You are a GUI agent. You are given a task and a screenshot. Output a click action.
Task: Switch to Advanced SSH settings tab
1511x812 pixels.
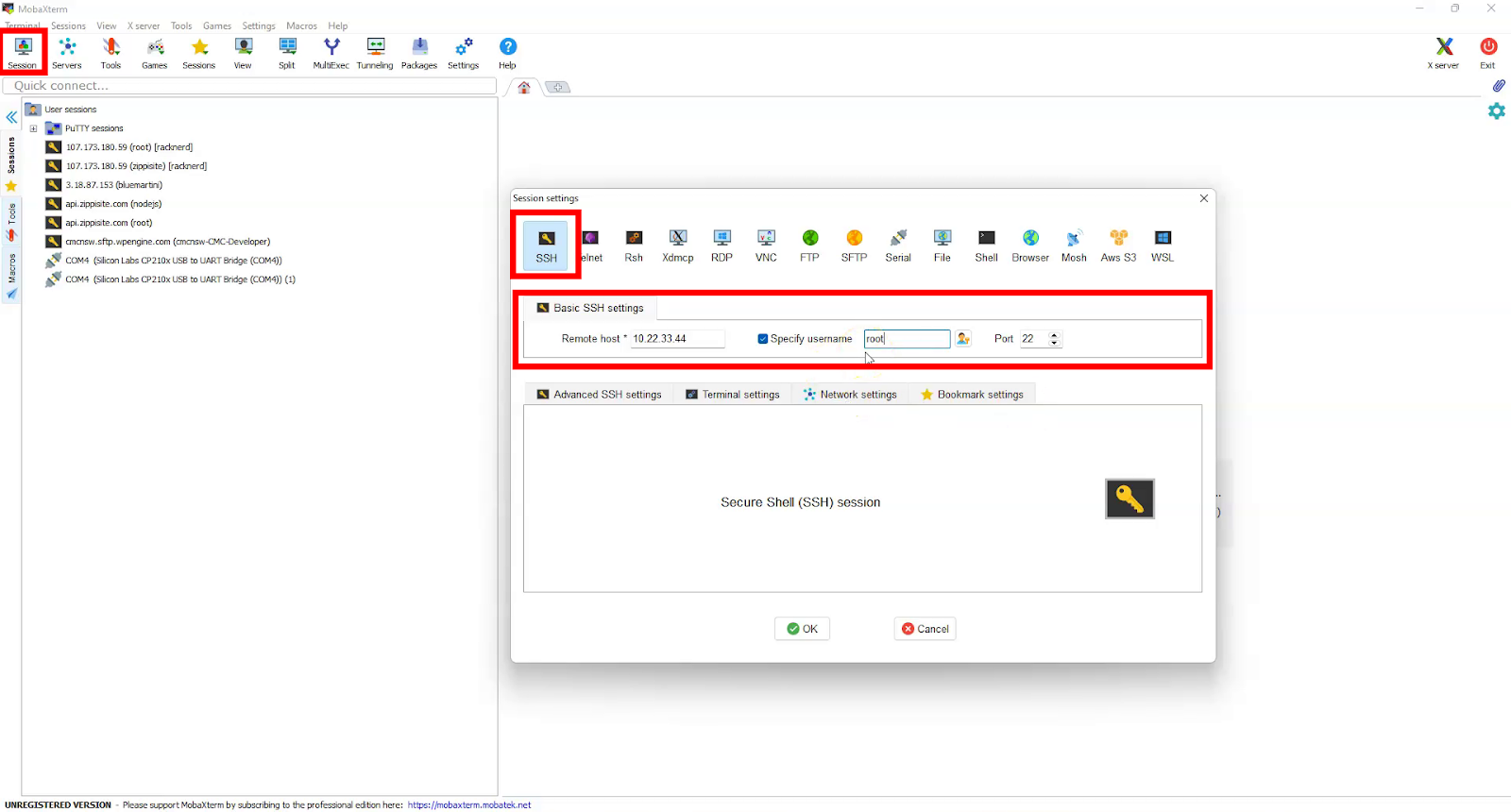pos(599,395)
